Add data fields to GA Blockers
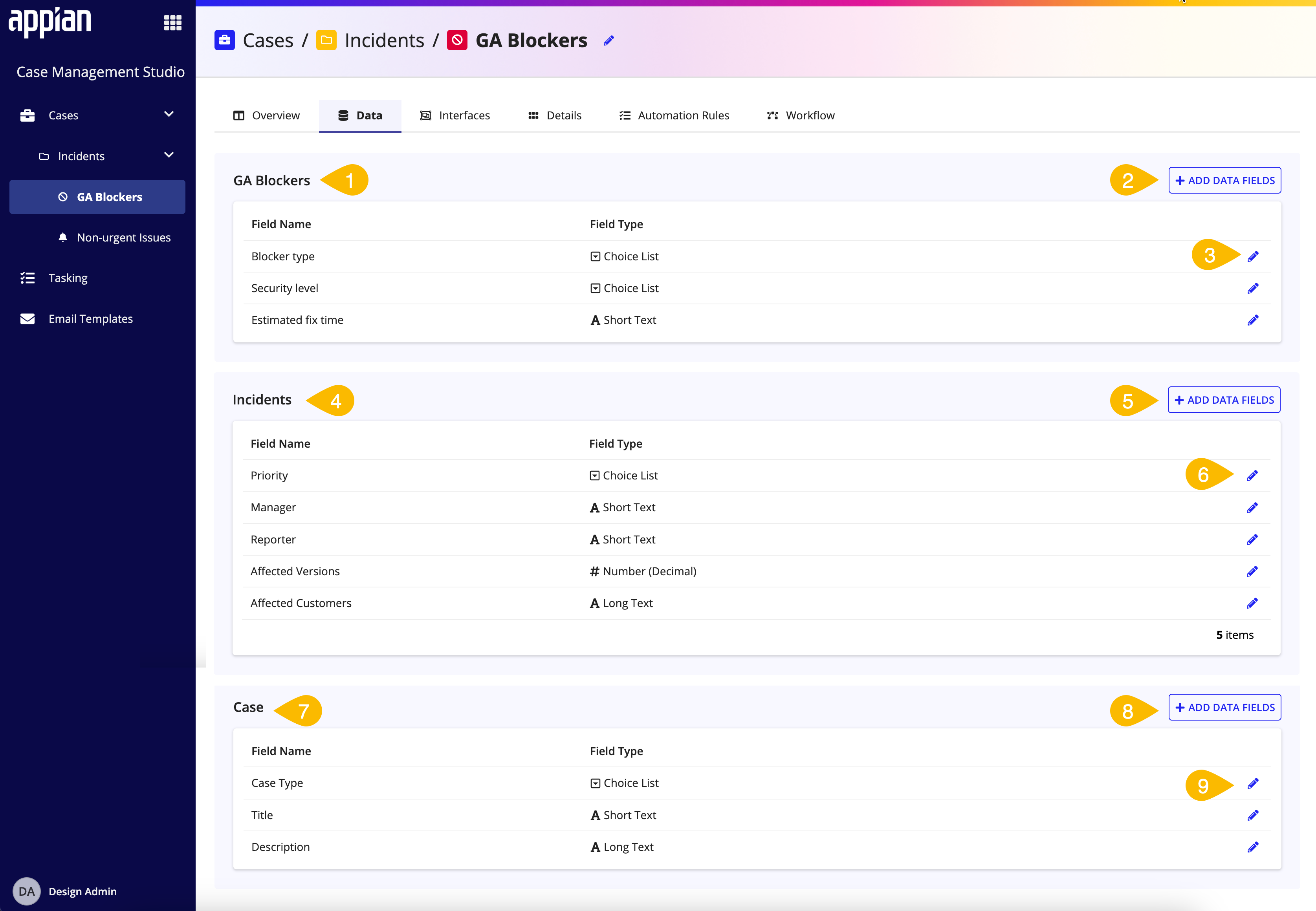 pyautogui.click(x=1224, y=180)
